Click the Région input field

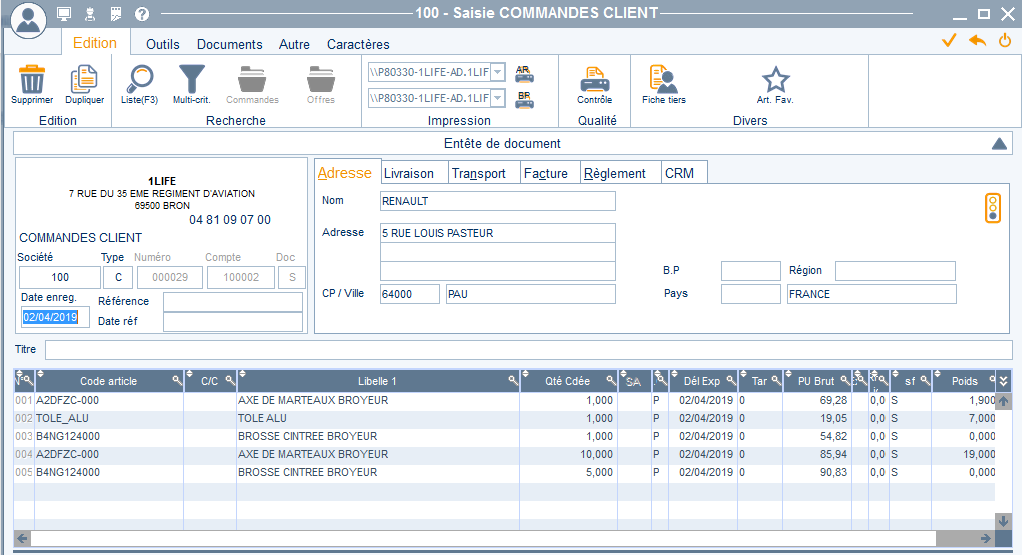pyautogui.click(x=896, y=271)
